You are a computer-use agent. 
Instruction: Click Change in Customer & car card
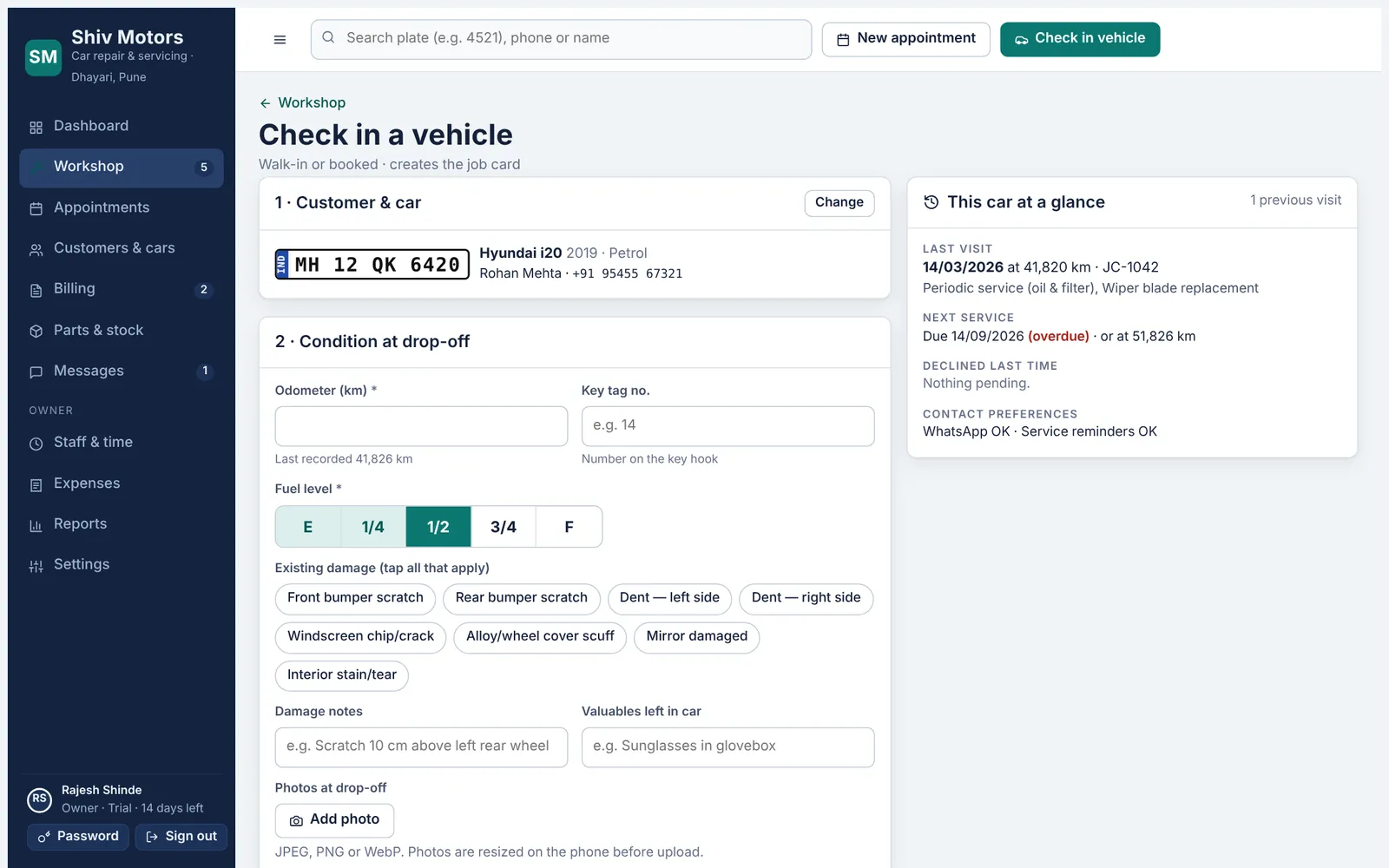pos(839,203)
